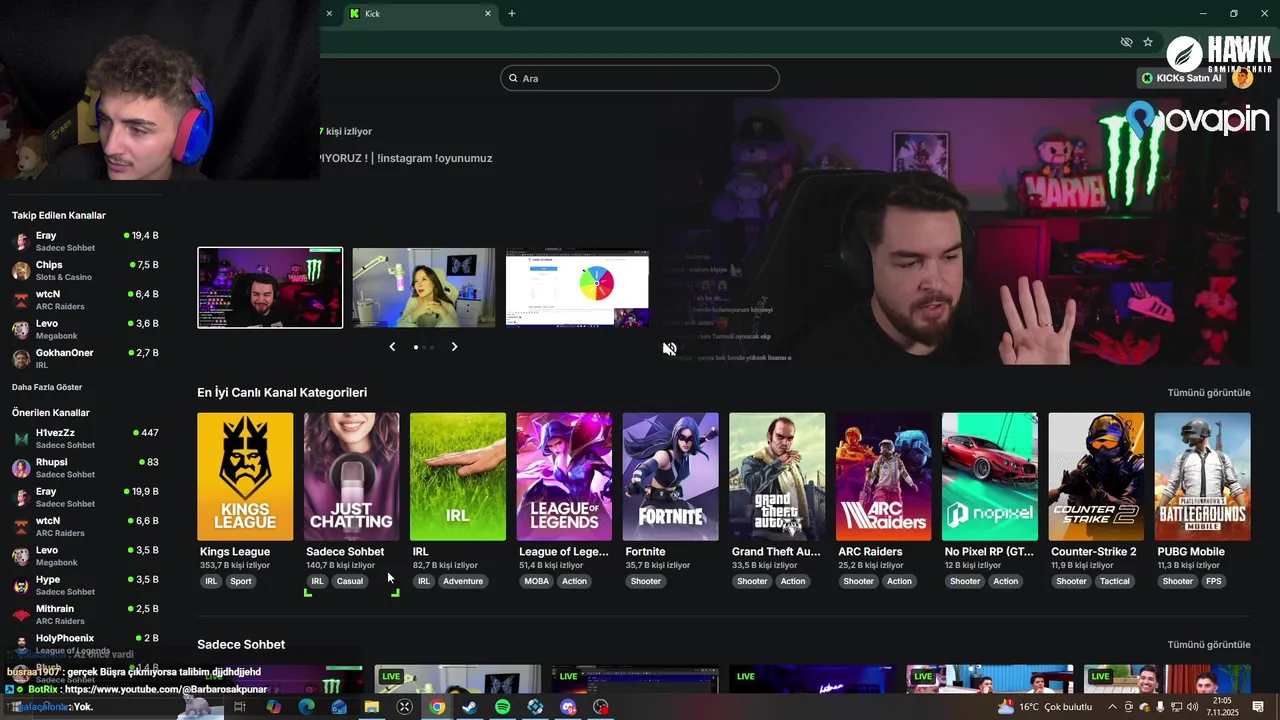The image size is (1280, 720).
Task: Click the featured stream video player
Action: click(955, 232)
